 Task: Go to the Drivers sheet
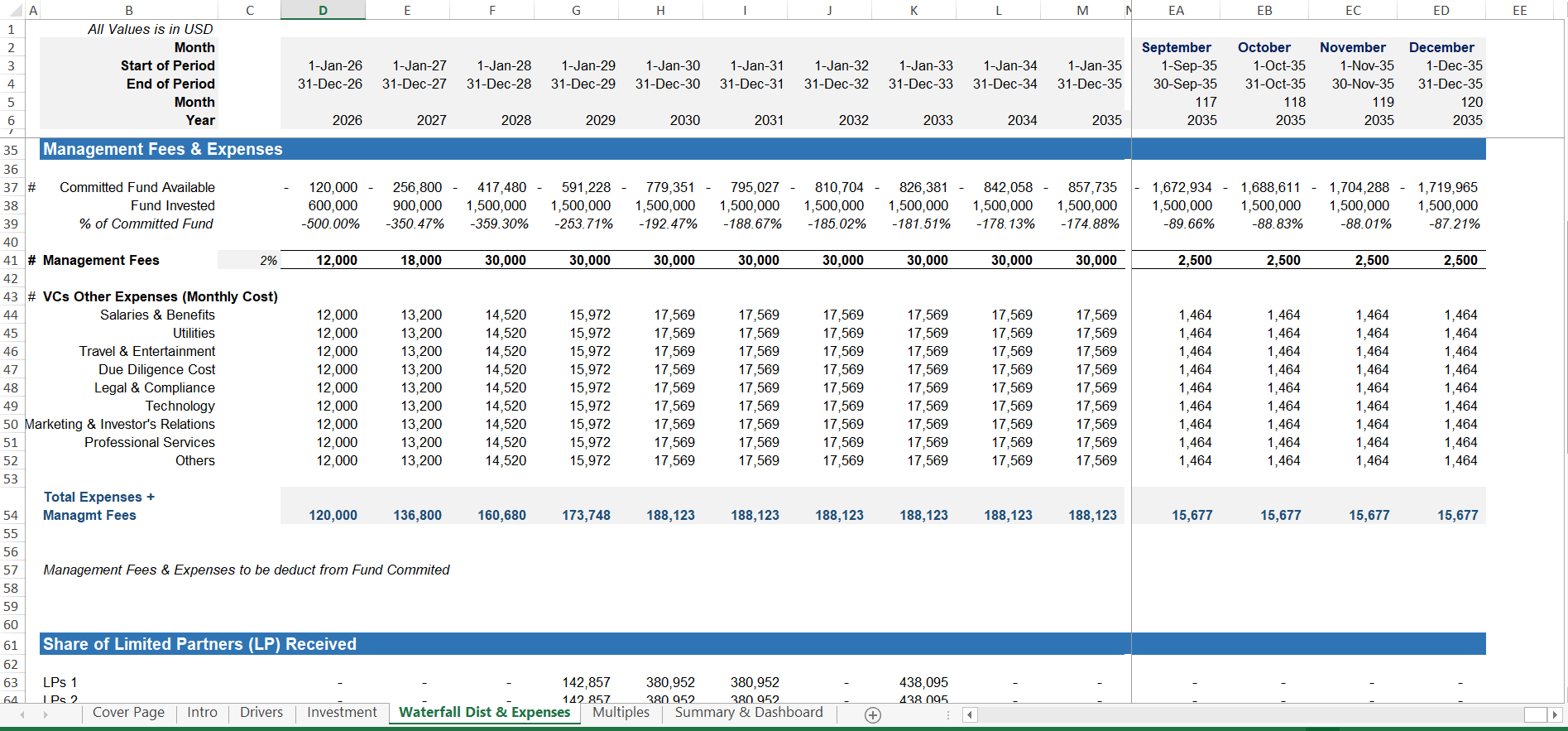click(x=261, y=713)
